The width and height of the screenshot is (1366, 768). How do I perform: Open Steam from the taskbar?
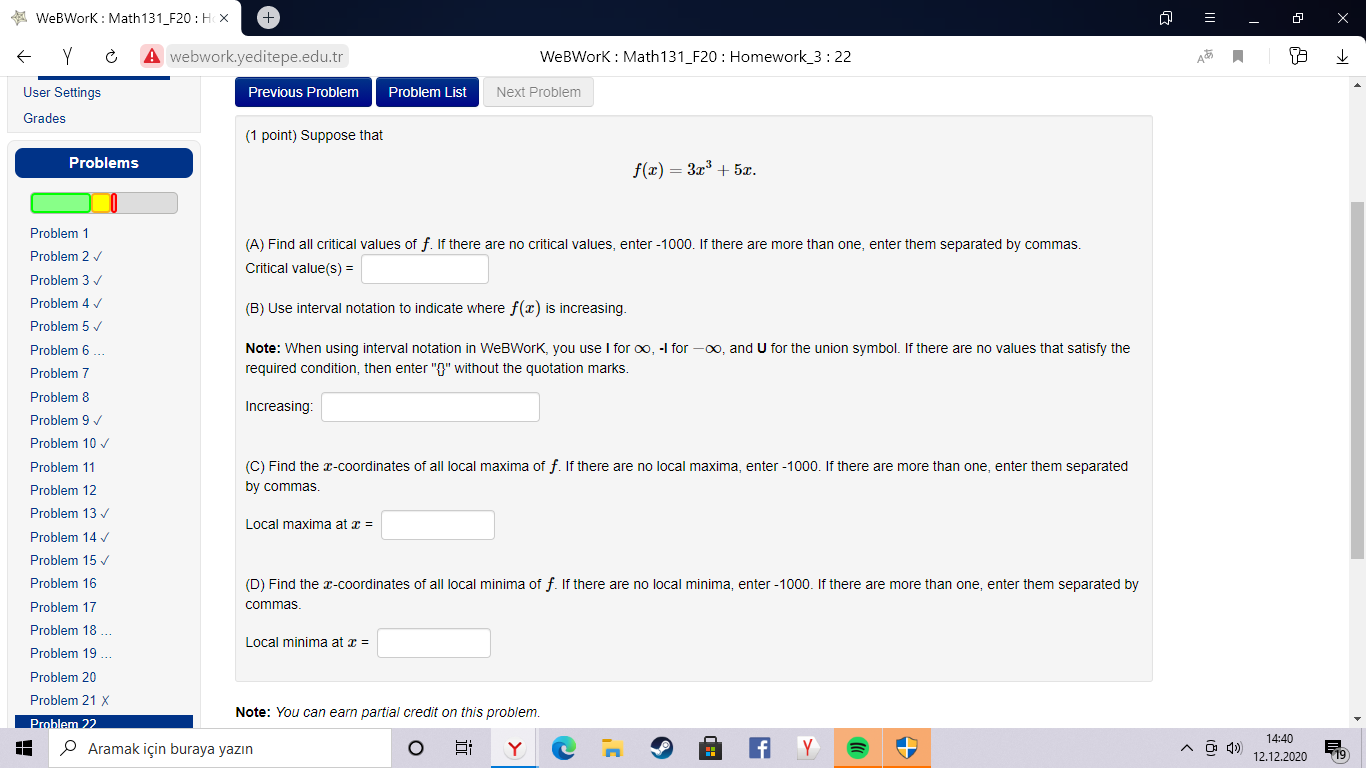tap(661, 748)
